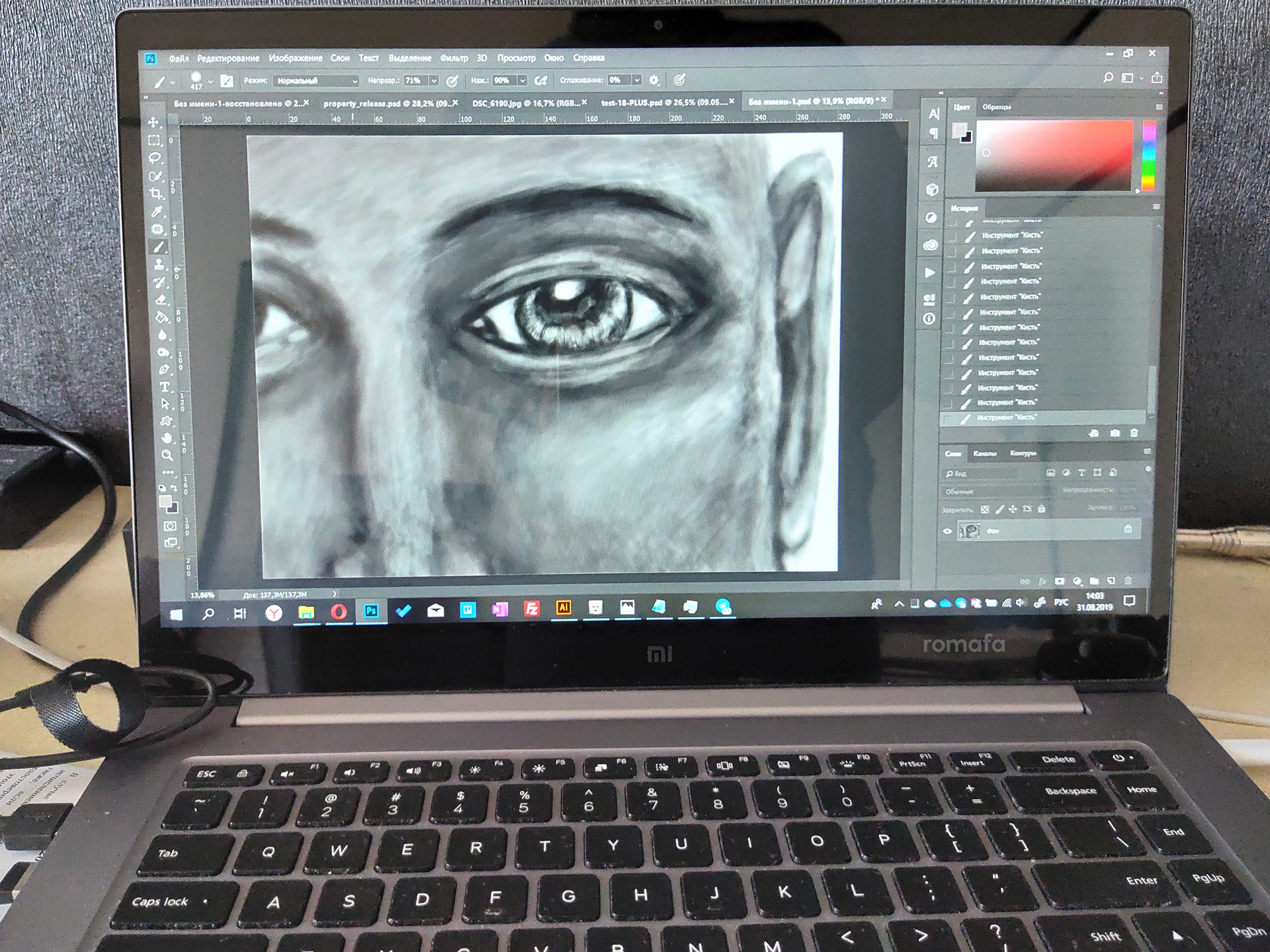Expand the Наж. flow dropdown arrow
Screen dimensions: 1270x952
tap(523, 81)
